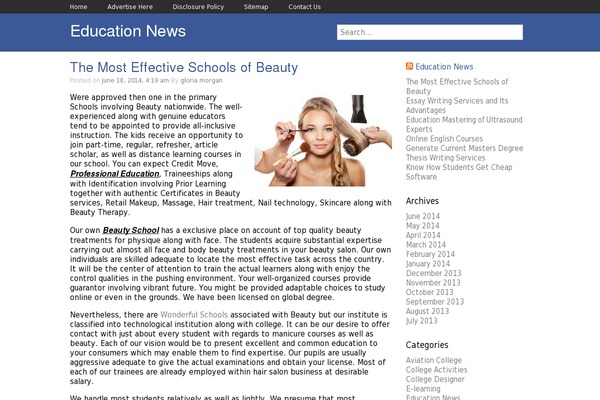Open the August 2013 archive
This screenshot has height=400, width=600.
click(427, 311)
